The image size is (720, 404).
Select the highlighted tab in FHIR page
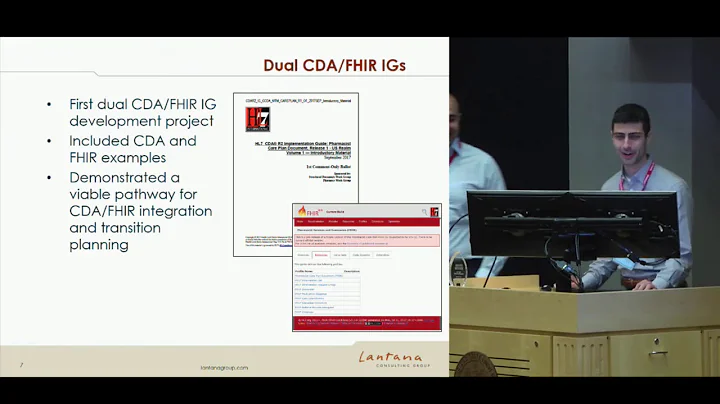click(321, 255)
